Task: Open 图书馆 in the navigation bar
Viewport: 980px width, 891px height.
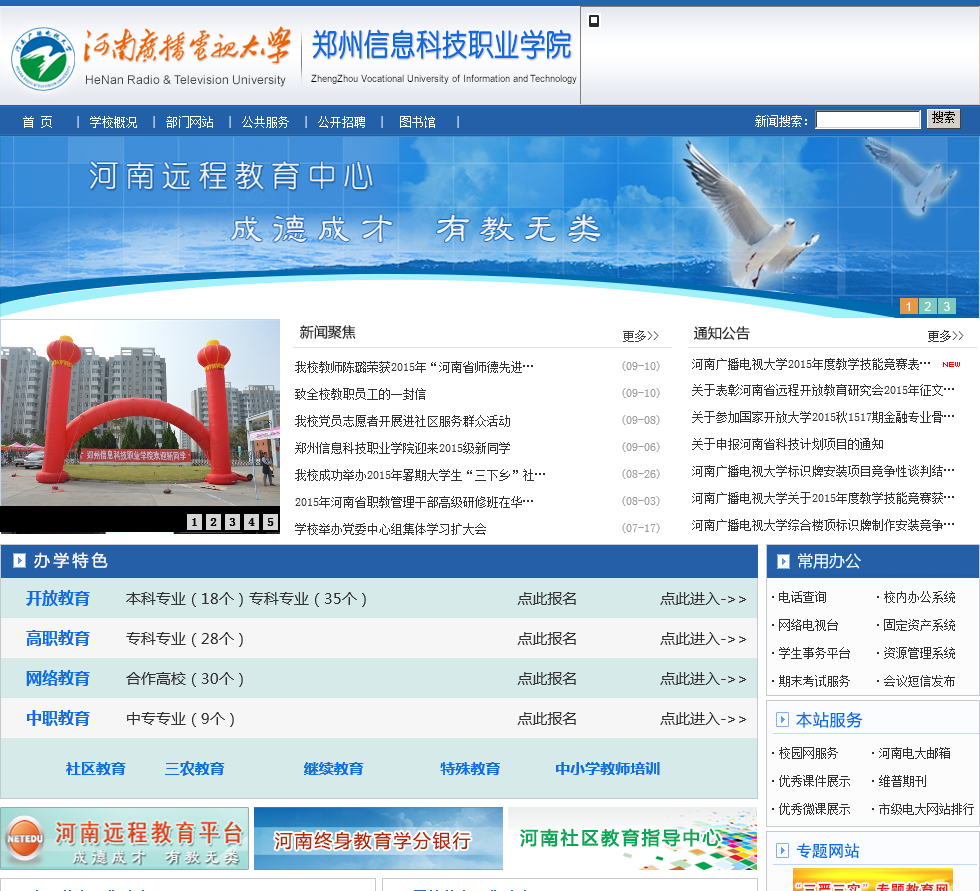Action: point(417,122)
